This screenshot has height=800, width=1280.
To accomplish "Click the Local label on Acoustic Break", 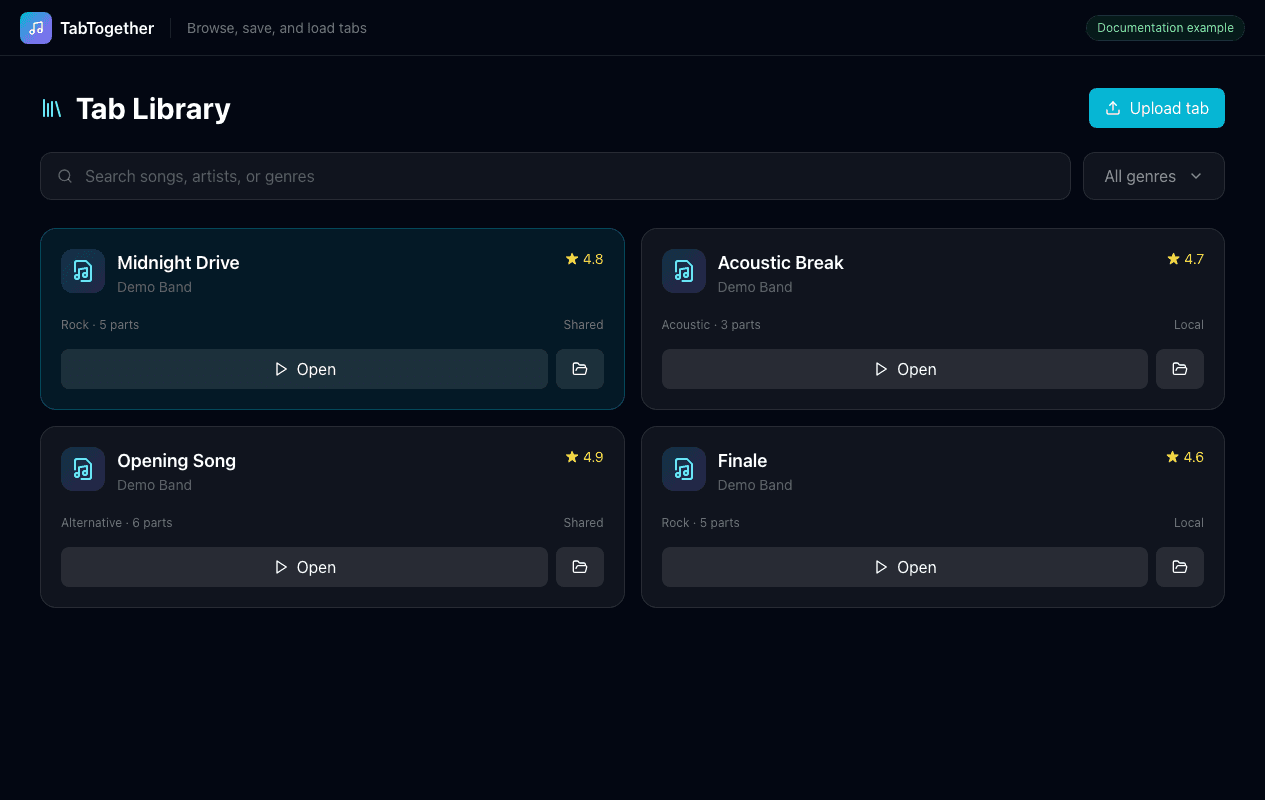I will (1189, 325).
